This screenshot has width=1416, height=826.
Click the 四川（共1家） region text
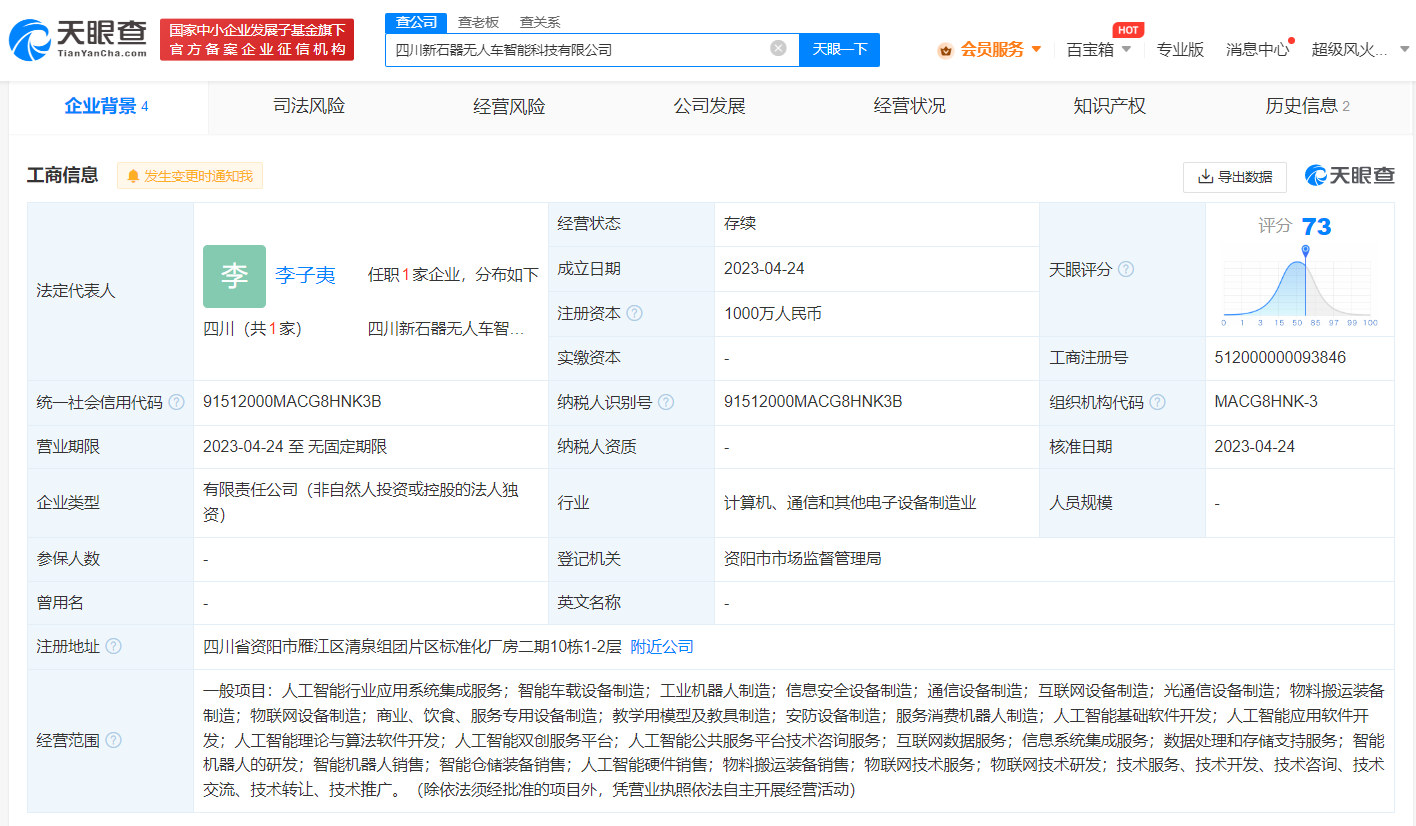[252, 329]
